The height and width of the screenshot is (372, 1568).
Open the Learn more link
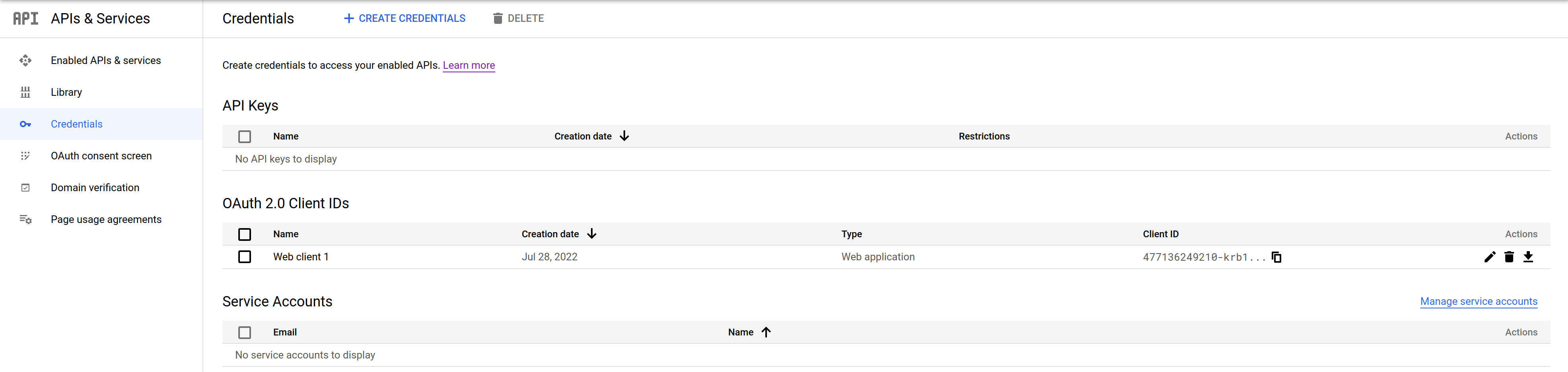(468, 65)
